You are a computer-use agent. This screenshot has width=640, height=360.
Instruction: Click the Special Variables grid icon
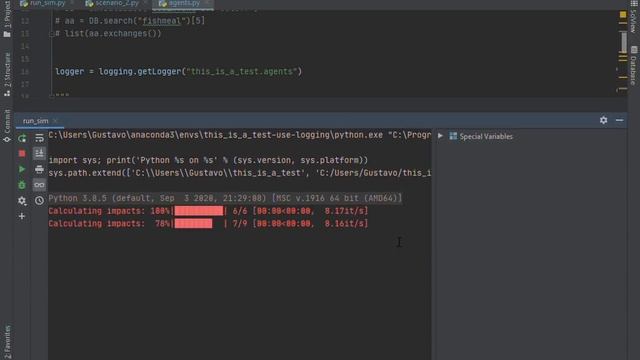(453, 136)
